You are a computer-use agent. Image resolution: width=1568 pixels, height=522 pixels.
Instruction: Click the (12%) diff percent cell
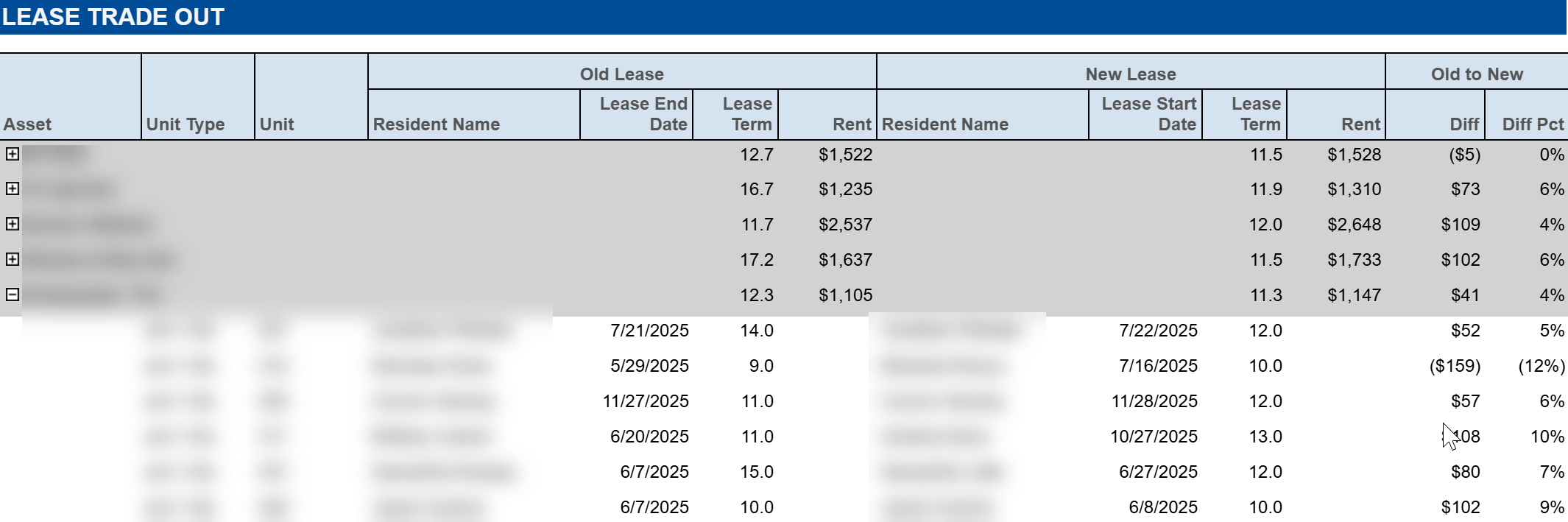pos(1541,366)
